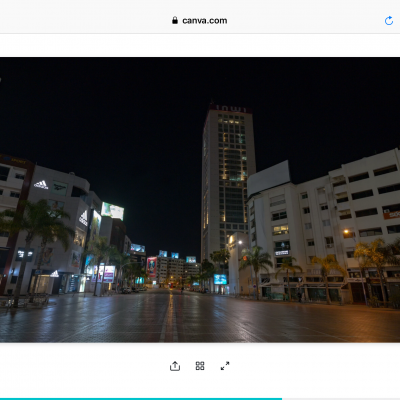This screenshot has height=400, width=400.
Task: Reload the canva.com page
Action: tap(389, 21)
